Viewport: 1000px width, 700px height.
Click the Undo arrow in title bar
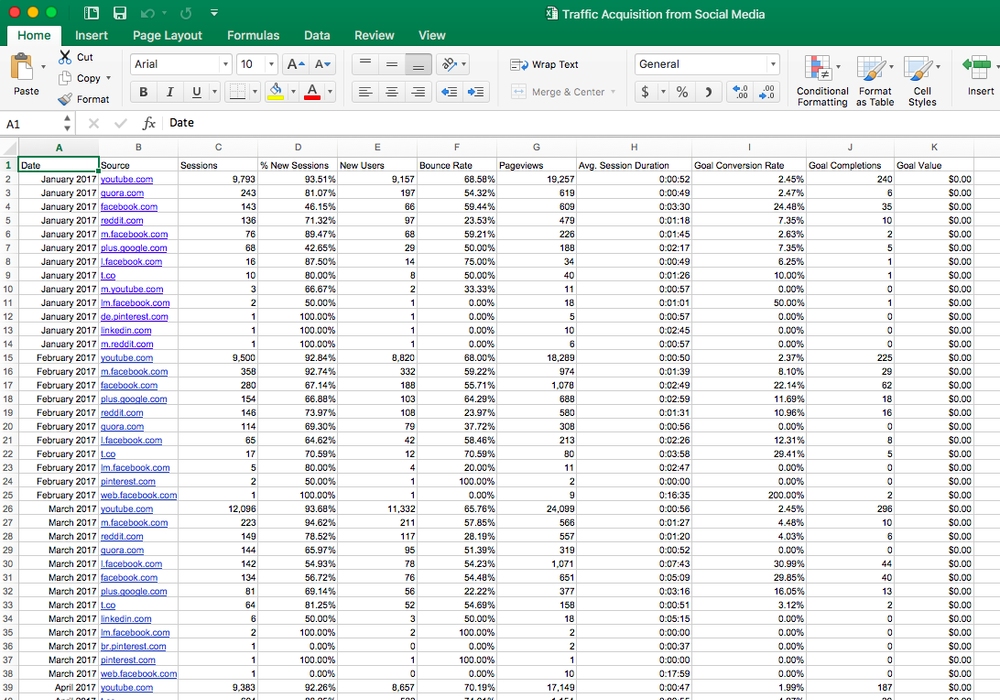pyautogui.click(x=147, y=13)
